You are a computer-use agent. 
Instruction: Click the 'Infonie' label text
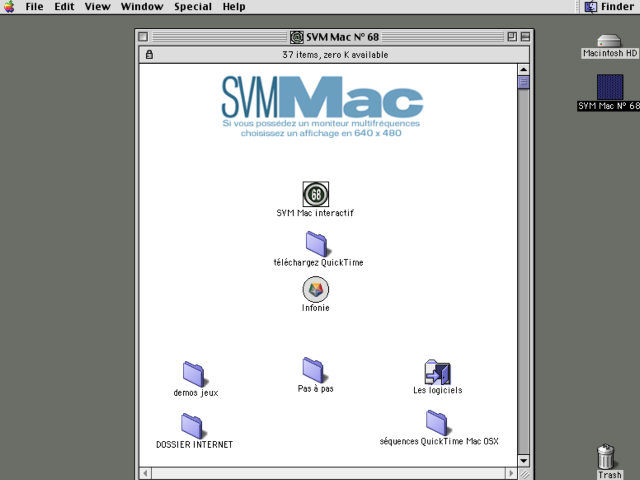[x=316, y=308]
